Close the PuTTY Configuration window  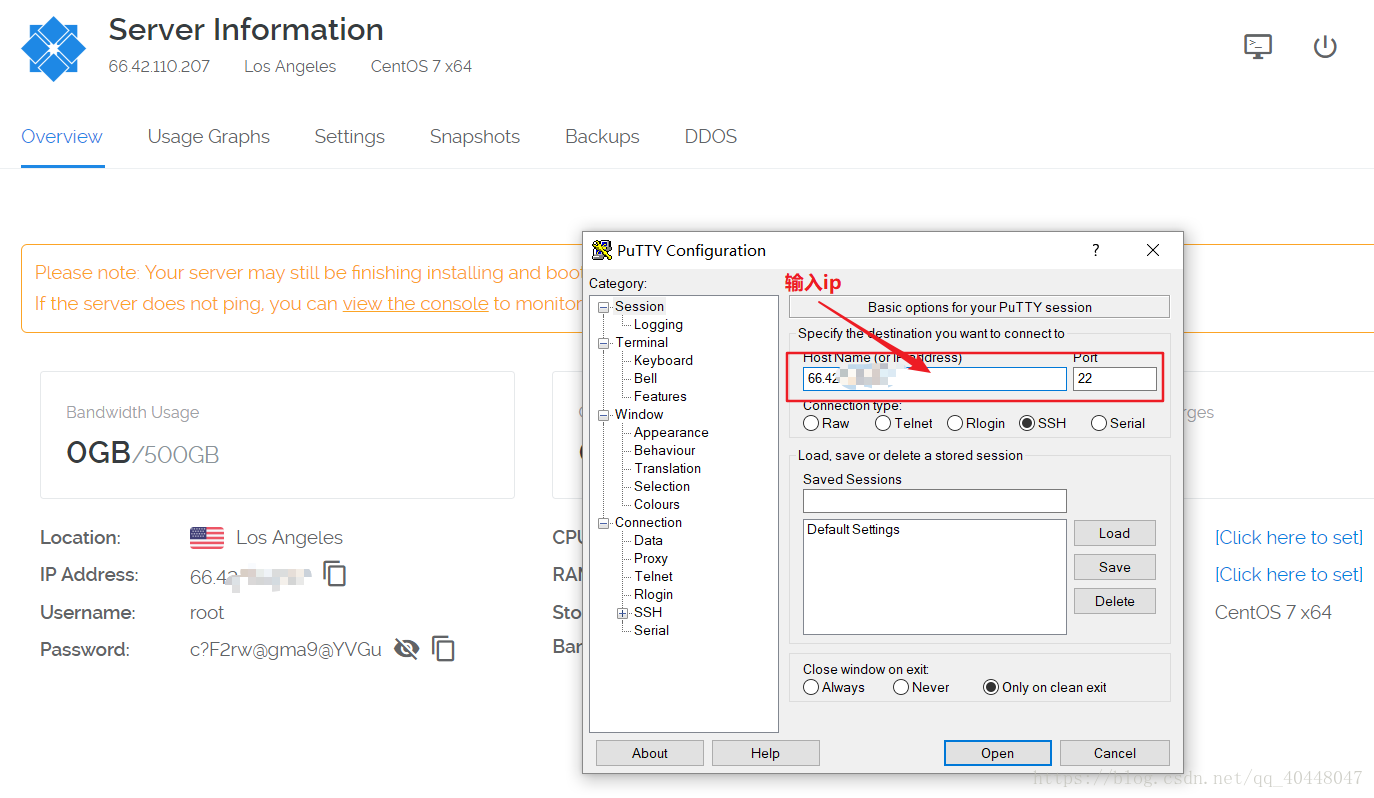coord(1153,250)
